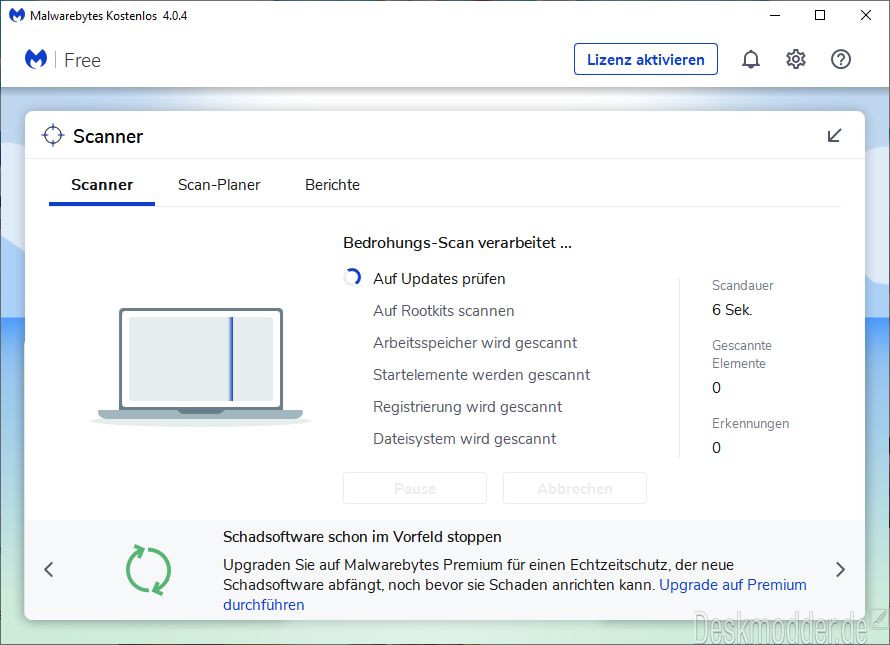Click 'Auf Updates prüfen' step
Viewport: 890px width, 645px height.
click(439, 279)
